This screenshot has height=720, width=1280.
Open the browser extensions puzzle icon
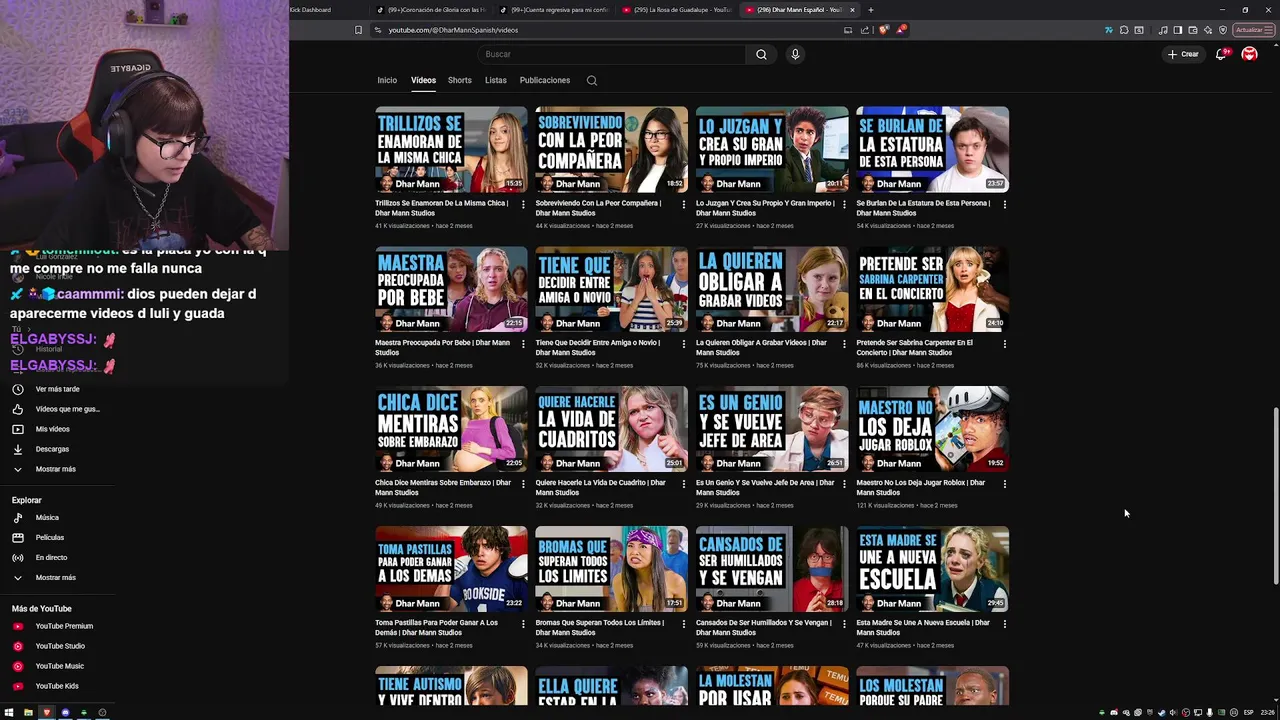(x=1124, y=30)
